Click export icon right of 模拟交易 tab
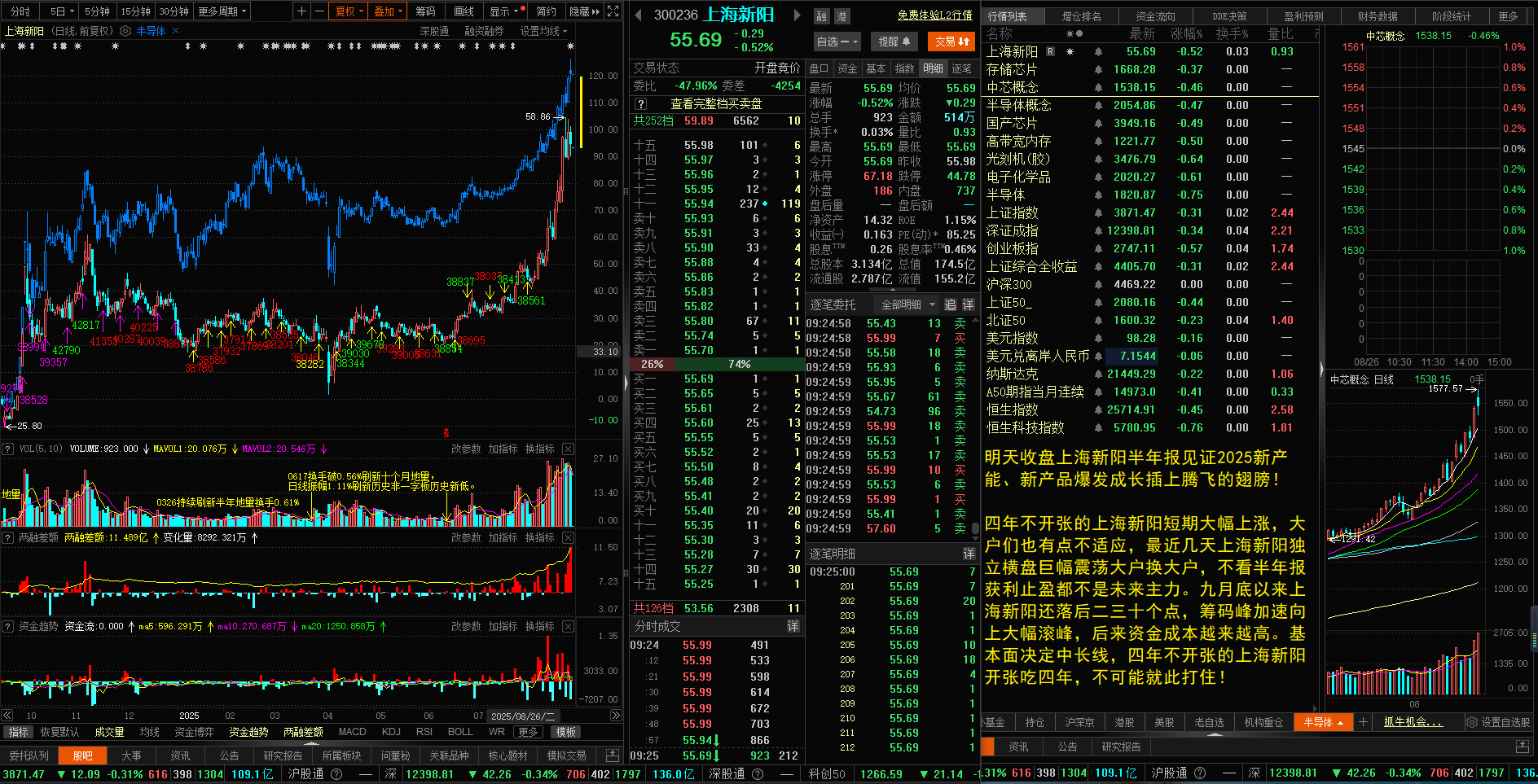1538x784 pixels. pyautogui.click(x=613, y=756)
